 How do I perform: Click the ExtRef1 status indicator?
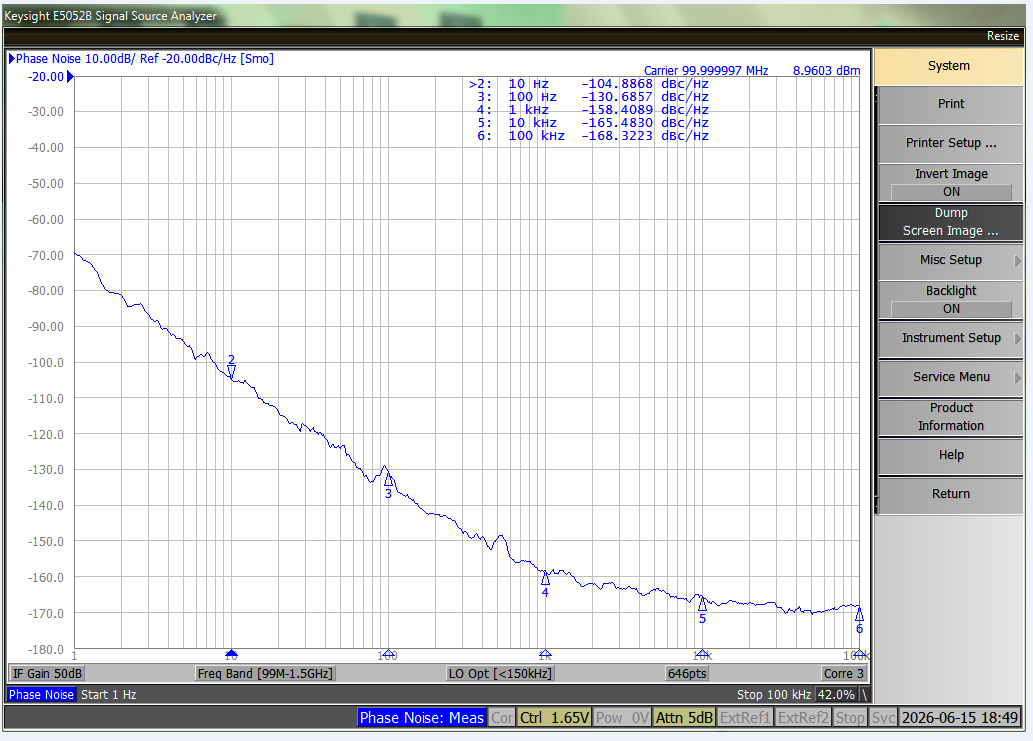click(x=745, y=717)
